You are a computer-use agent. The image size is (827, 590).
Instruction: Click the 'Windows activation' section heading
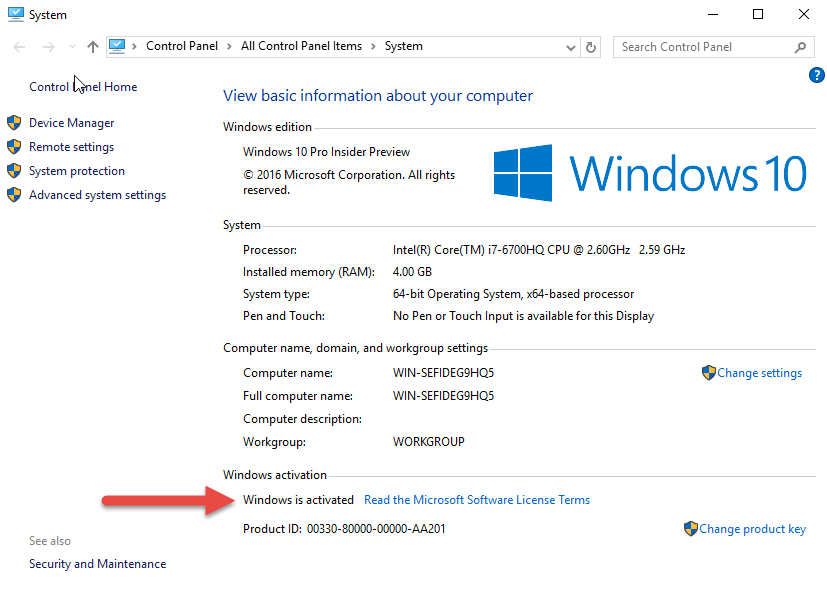pos(275,475)
